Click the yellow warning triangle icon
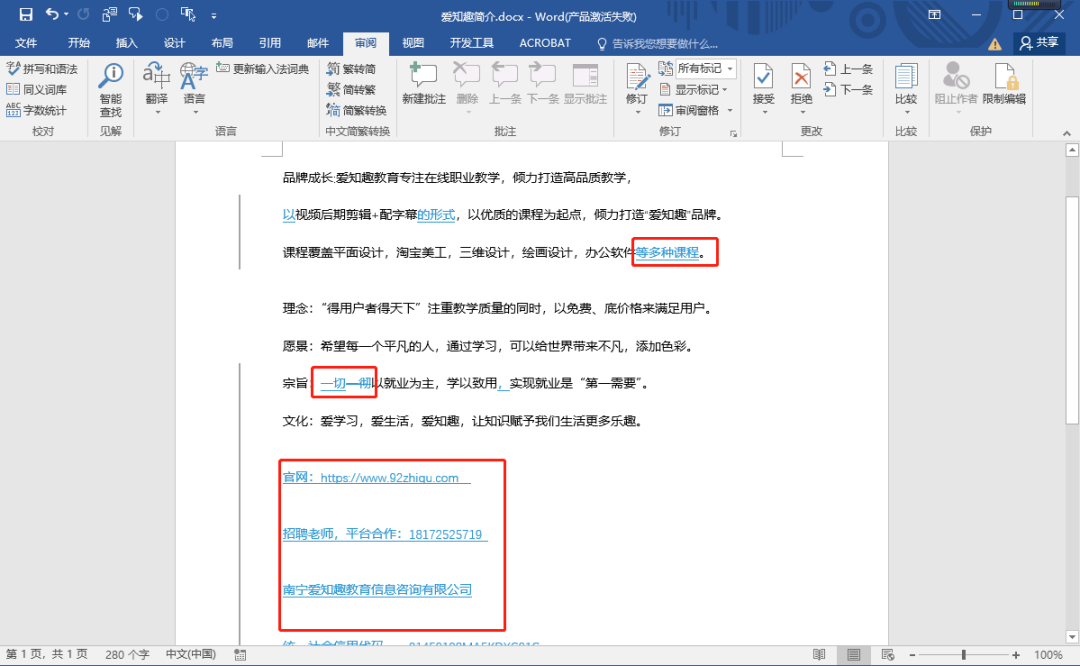This screenshot has height=666, width=1080. pyautogui.click(x=995, y=44)
